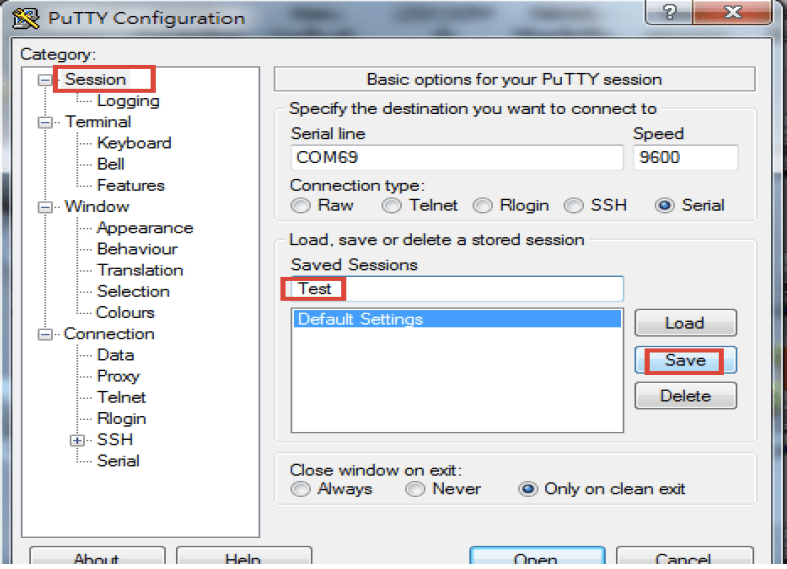This screenshot has width=787, height=569.
Task: Open the Features category
Action: 130,186
